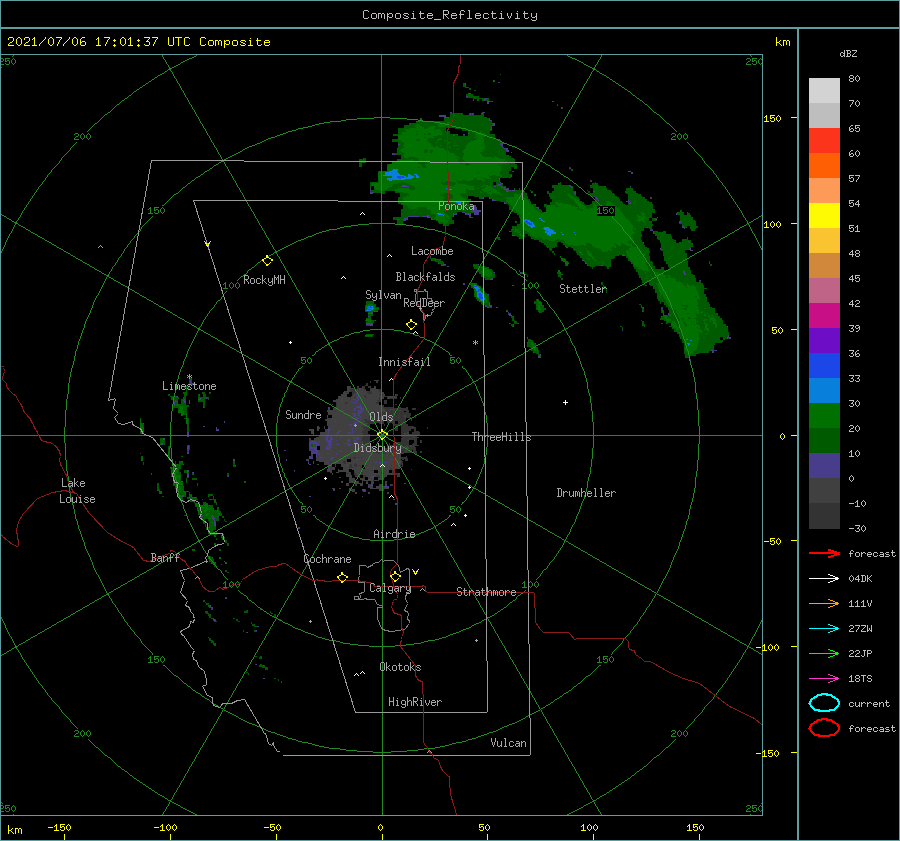Click the yellow station marker near RockyMH
900x841 pixels.
click(x=267, y=261)
